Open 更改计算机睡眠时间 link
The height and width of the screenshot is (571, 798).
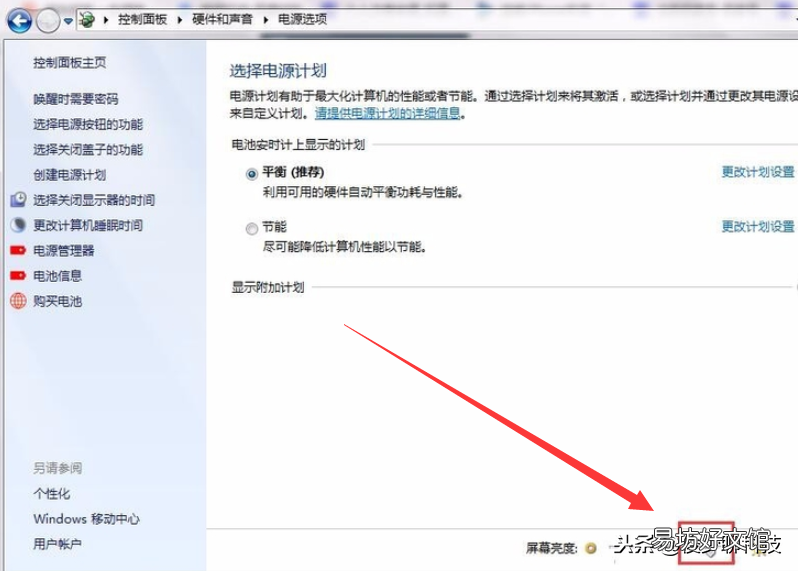(88, 225)
